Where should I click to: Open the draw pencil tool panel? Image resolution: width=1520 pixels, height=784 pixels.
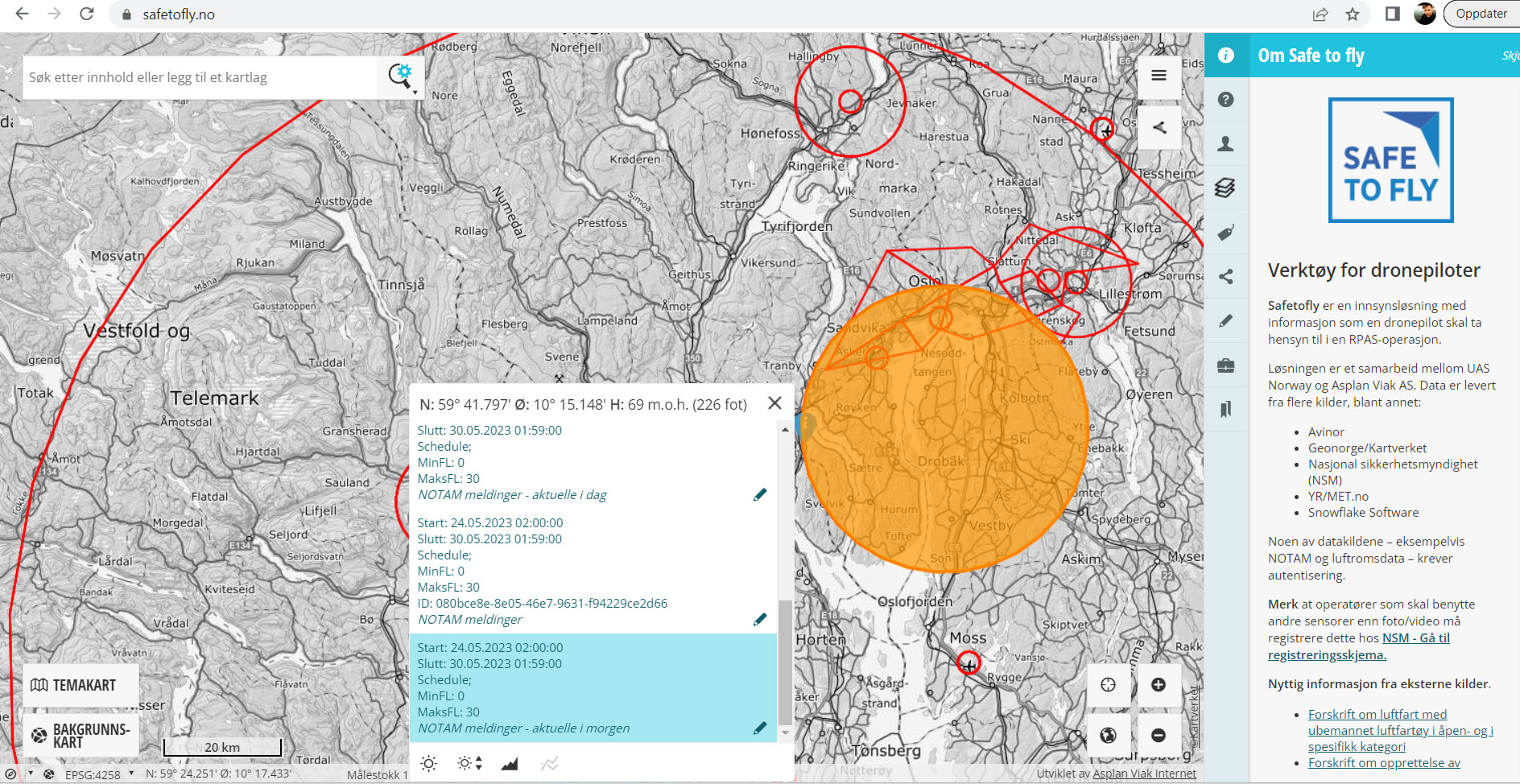click(x=1226, y=321)
